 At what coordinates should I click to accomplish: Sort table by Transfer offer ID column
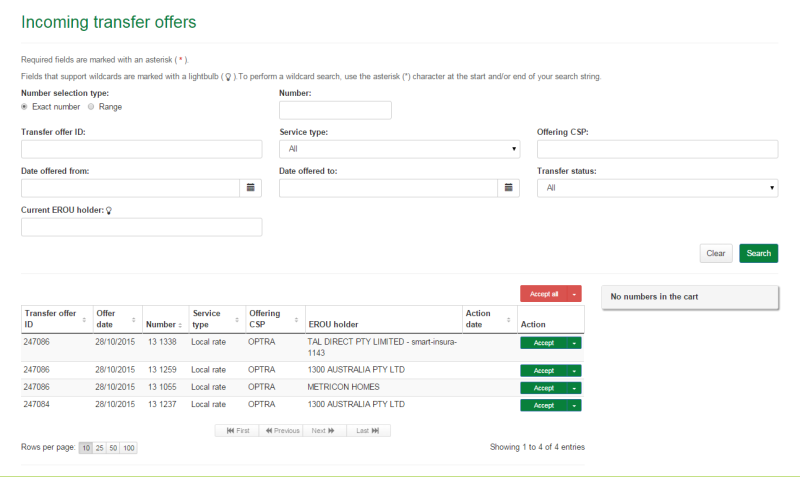pyautogui.click(x=84, y=320)
